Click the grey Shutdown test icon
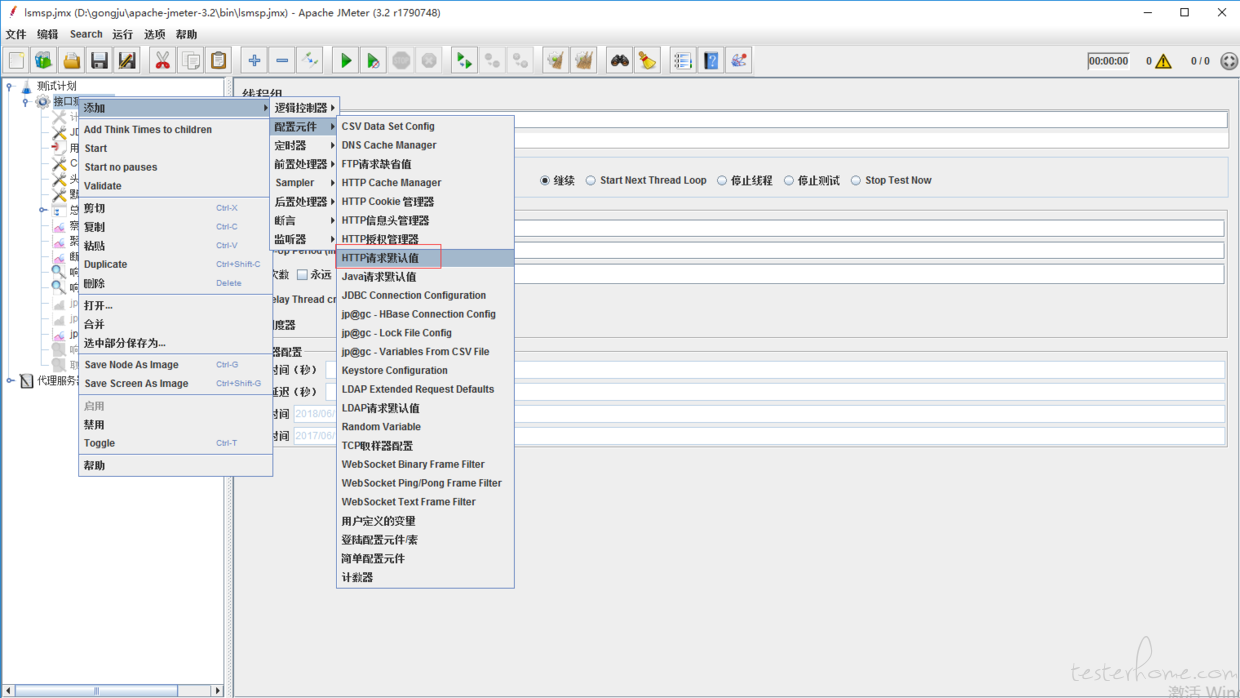This screenshot has height=698, width=1240. pos(429,61)
